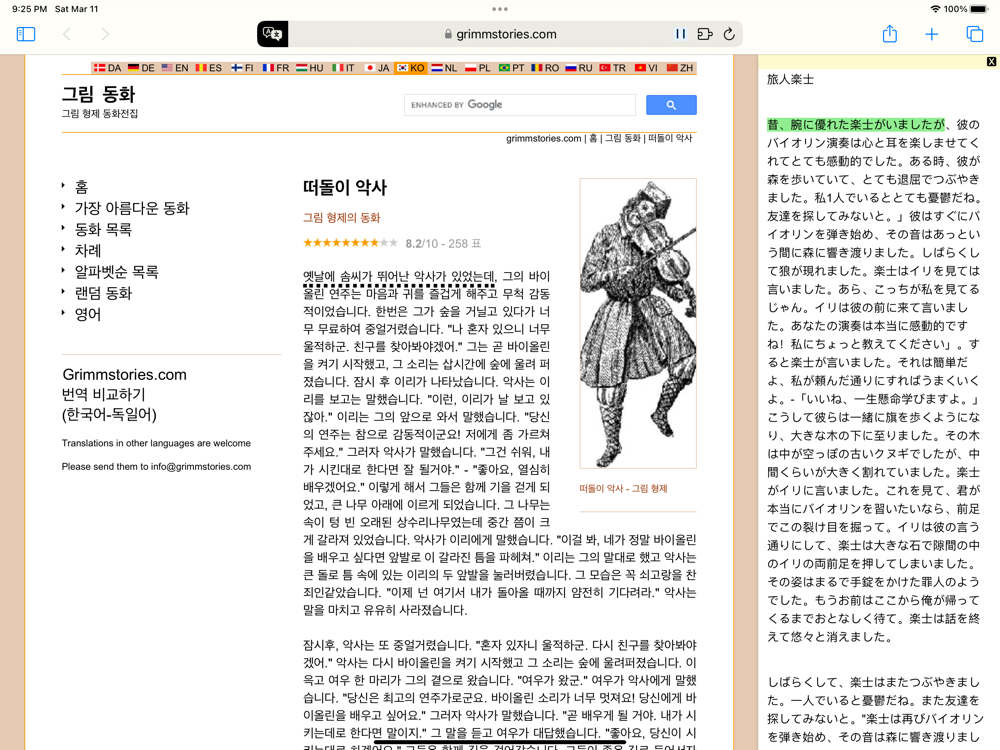Viewport: 1000px width, 750px height.
Task: Check the battery status indicator
Action: 978,9
